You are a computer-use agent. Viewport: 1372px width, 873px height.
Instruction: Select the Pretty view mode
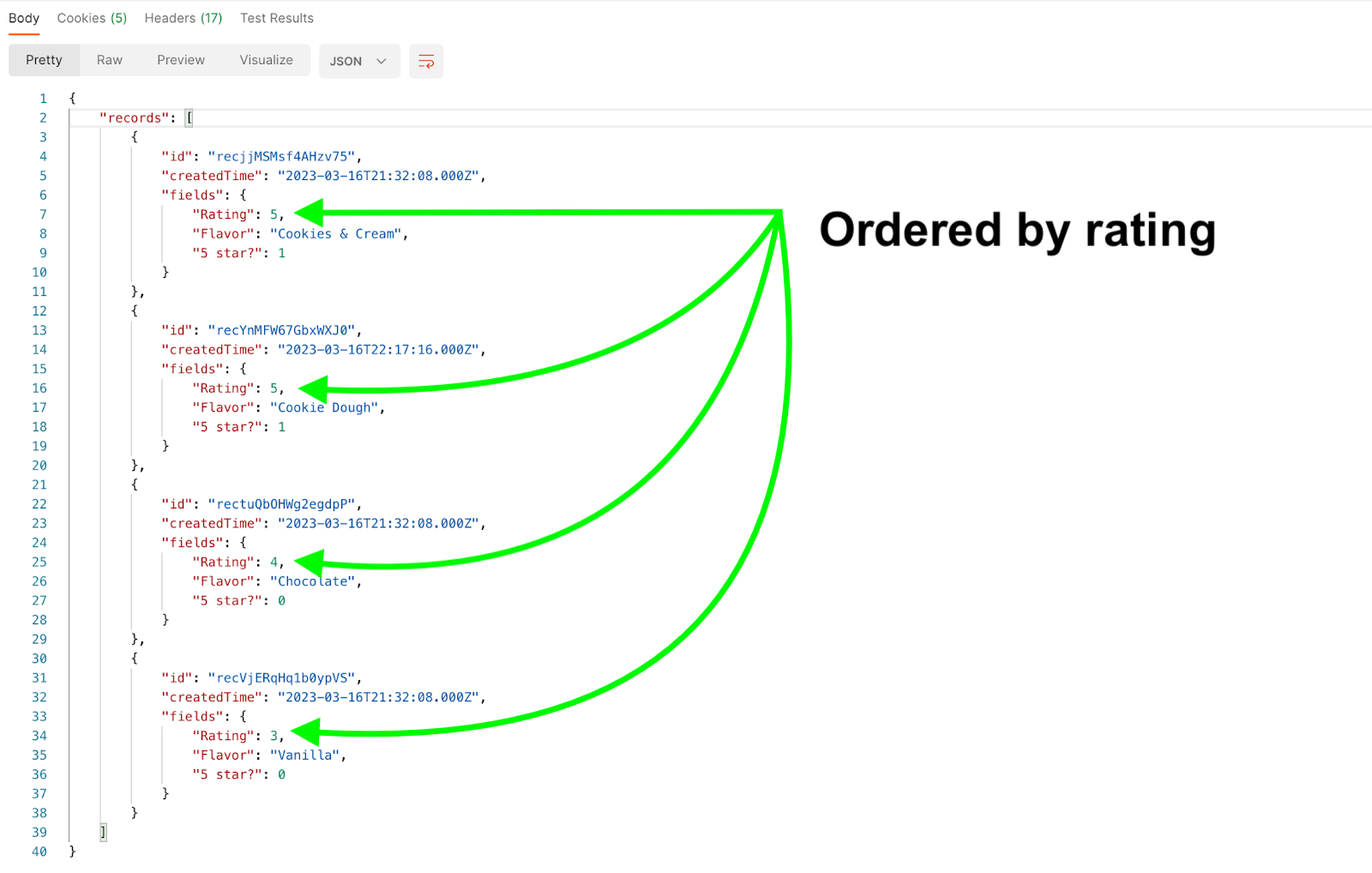point(44,60)
